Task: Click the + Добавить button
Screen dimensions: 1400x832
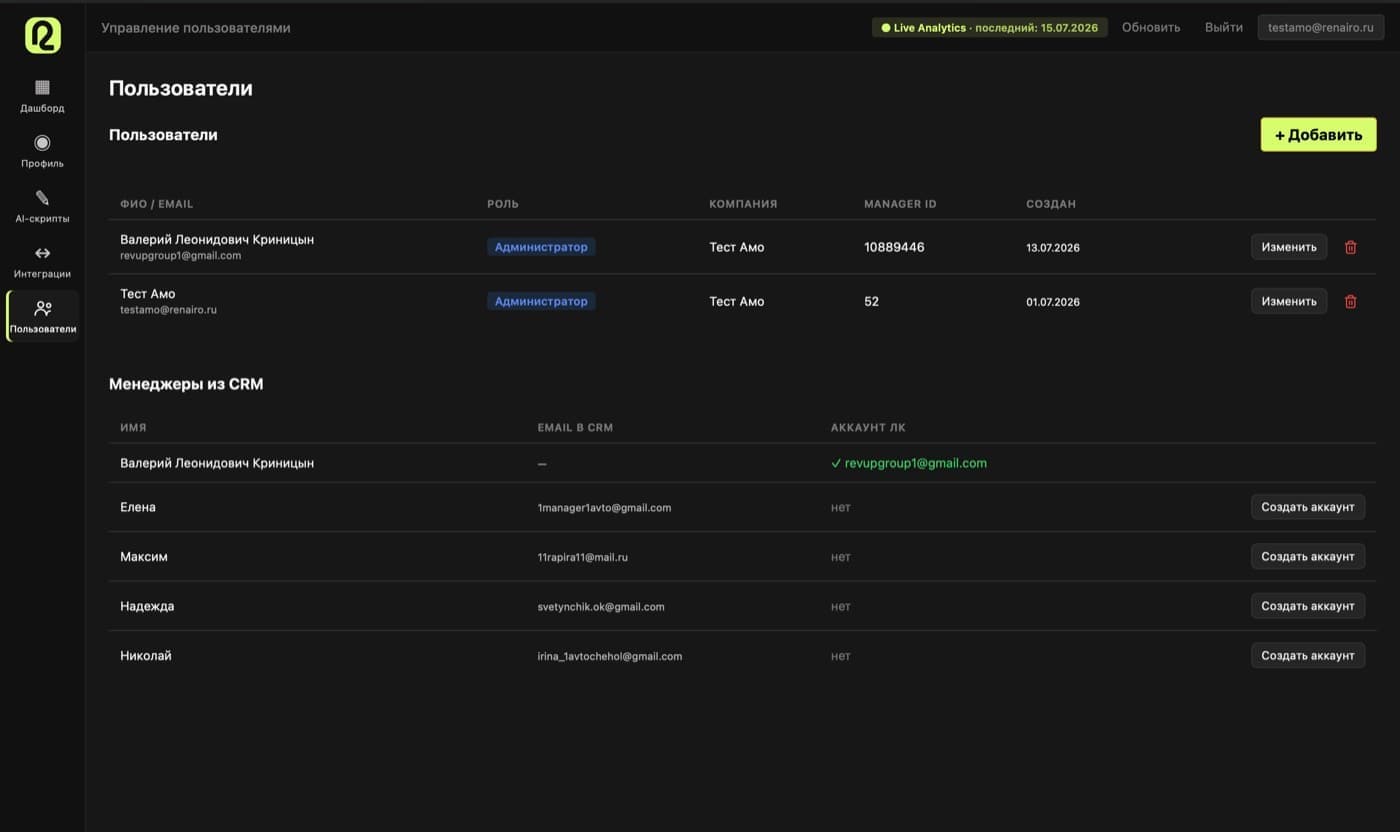Action: tap(1318, 135)
